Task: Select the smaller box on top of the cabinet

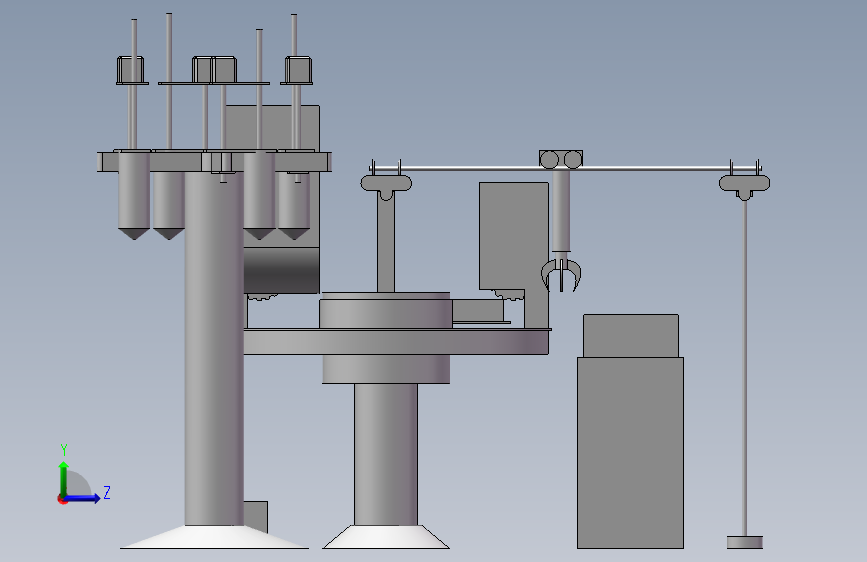Action: pos(631,336)
